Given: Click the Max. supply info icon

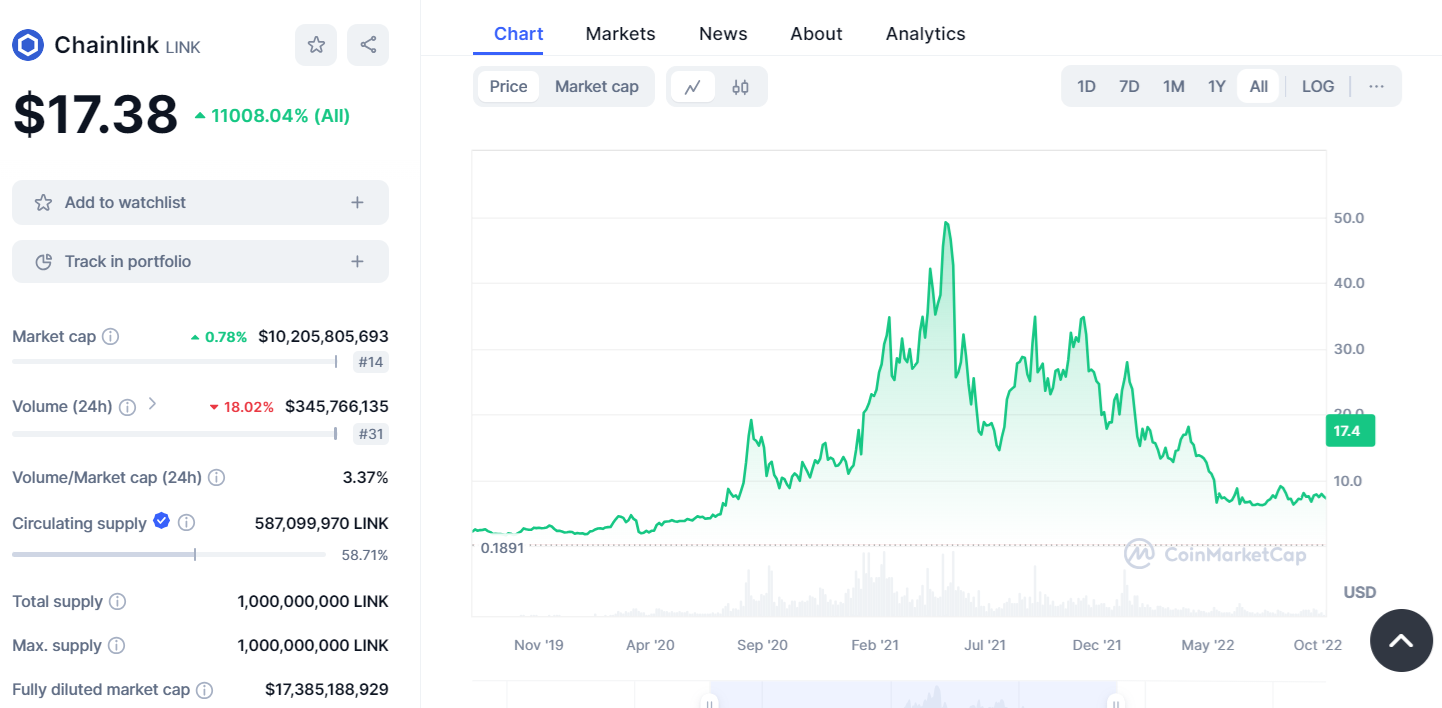Looking at the screenshot, I should click(116, 646).
